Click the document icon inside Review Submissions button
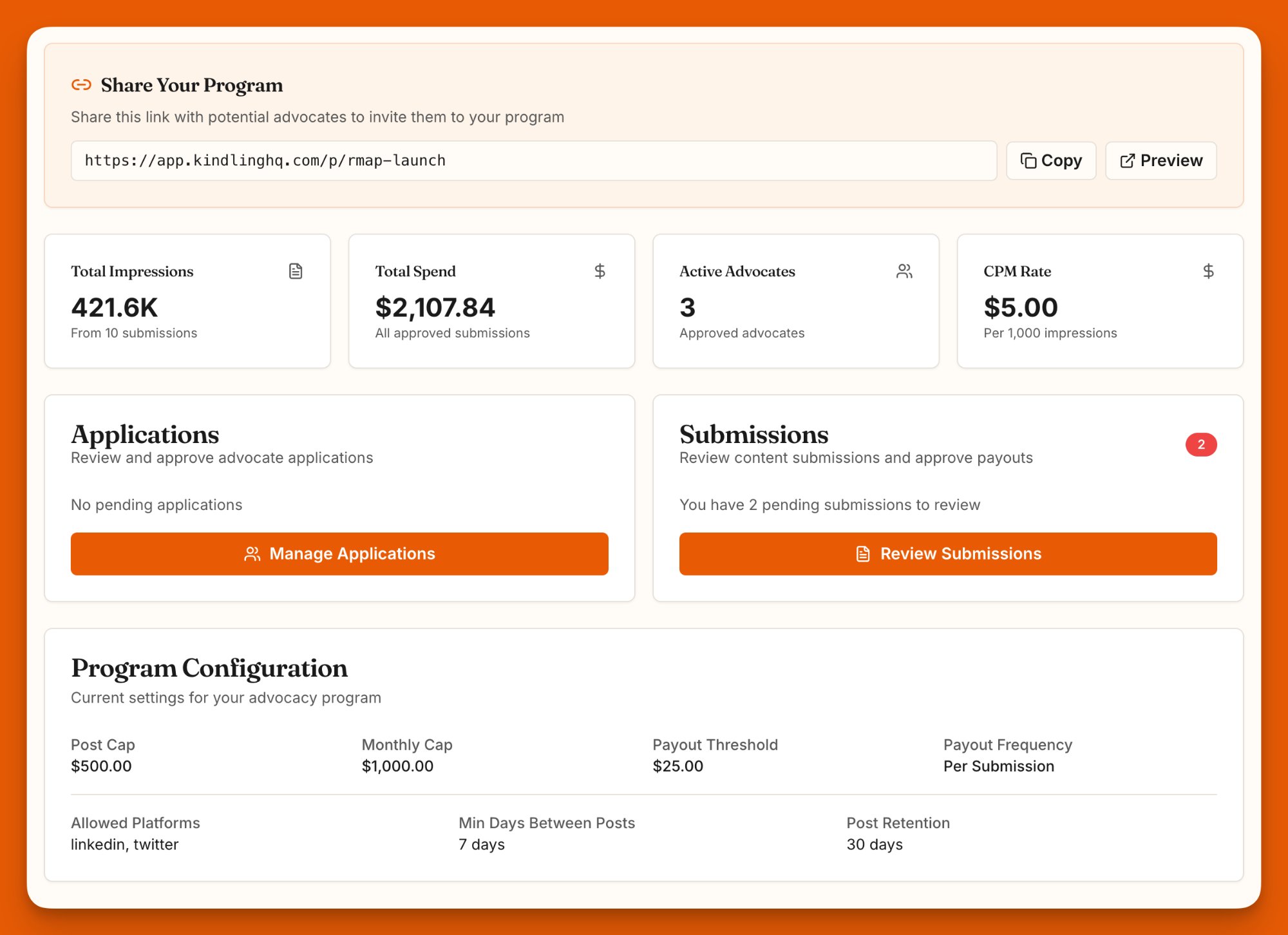 point(863,553)
